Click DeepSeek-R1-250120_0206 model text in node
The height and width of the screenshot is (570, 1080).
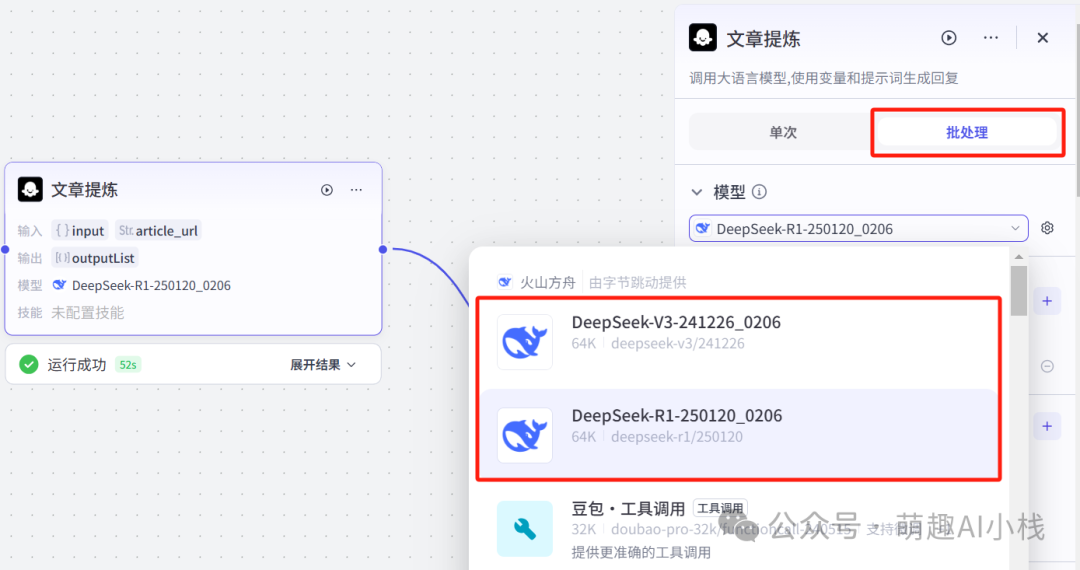coord(151,286)
